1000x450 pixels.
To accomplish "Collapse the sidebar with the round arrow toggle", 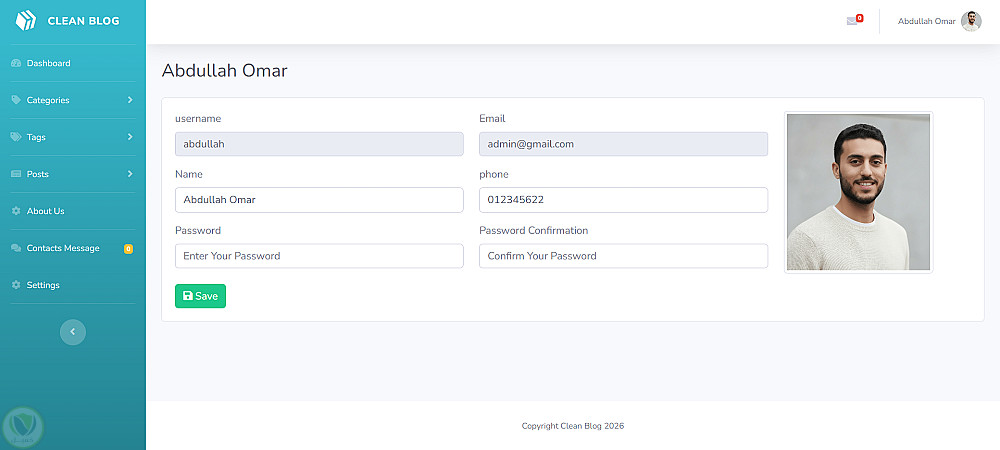I will [73, 331].
